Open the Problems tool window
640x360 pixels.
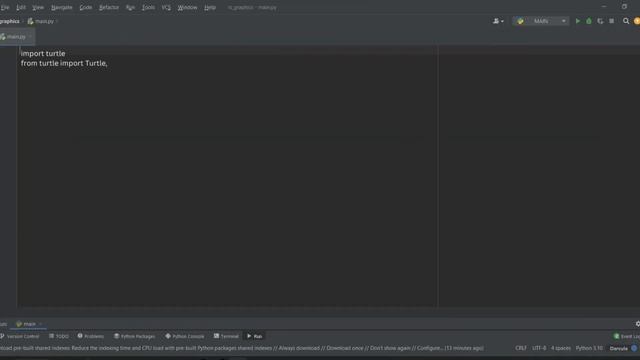coord(91,336)
